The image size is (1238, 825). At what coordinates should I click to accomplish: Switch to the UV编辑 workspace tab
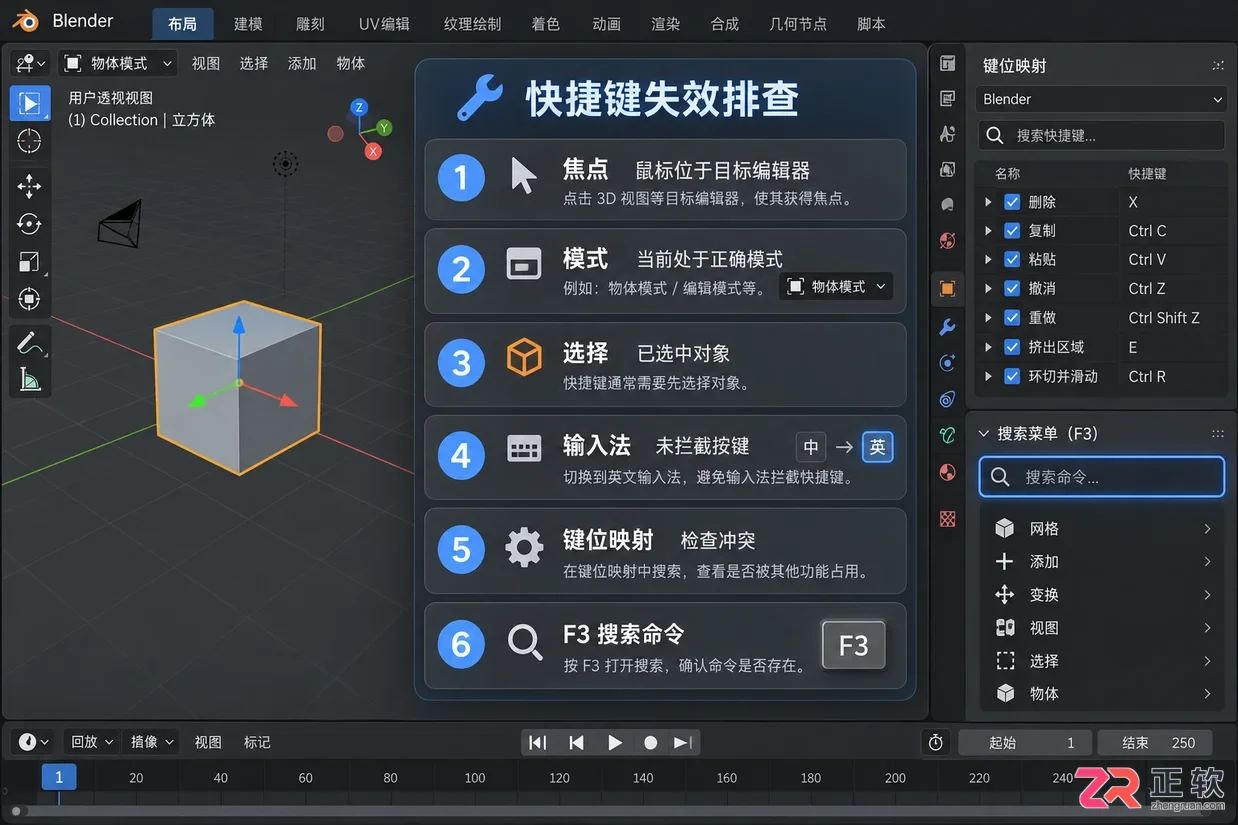point(384,23)
